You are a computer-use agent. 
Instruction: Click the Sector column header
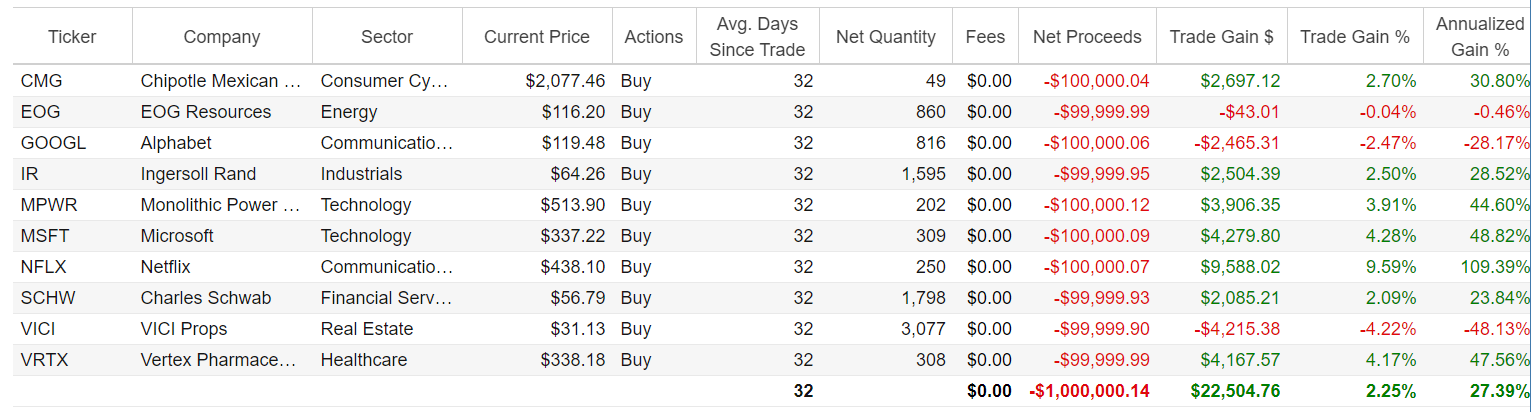(387, 37)
